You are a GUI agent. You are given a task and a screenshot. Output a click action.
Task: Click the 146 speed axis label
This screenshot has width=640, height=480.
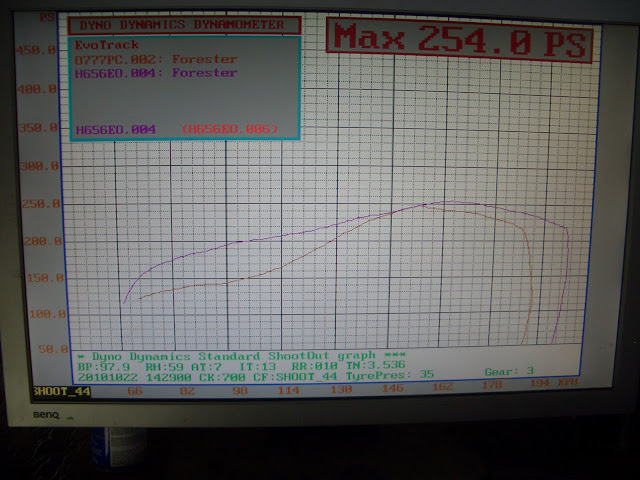click(x=393, y=388)
